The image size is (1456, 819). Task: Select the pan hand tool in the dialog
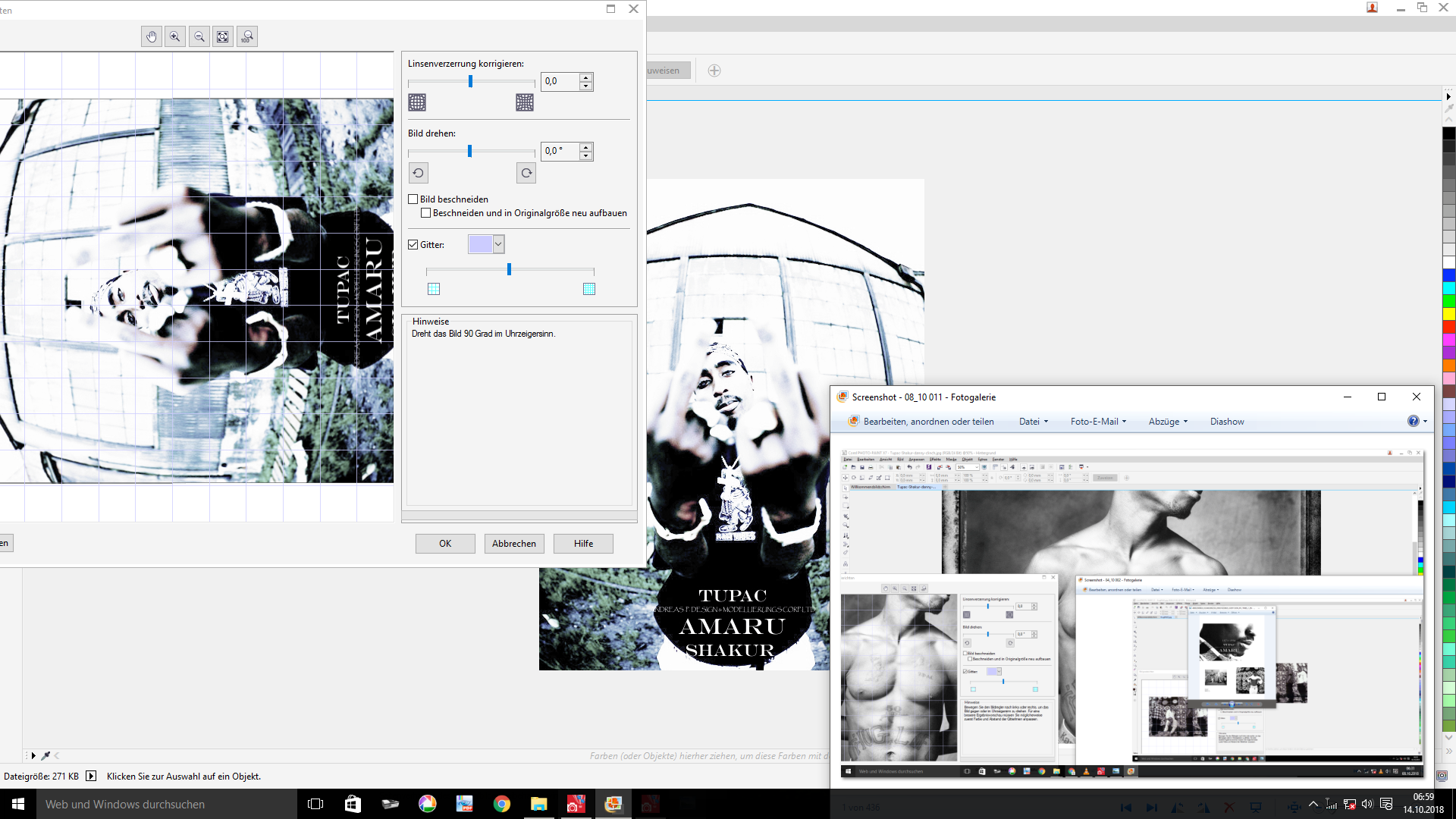click(152, 36)
